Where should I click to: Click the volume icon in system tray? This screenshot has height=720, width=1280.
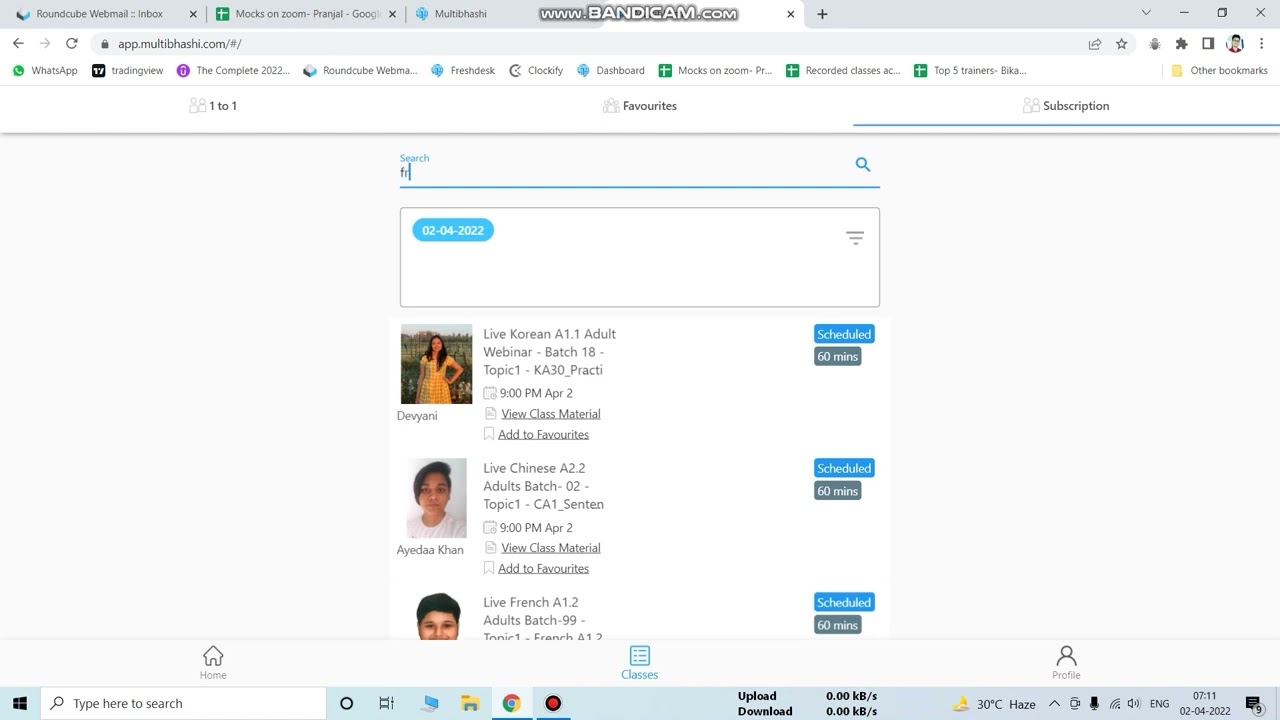coord(1133,704)
